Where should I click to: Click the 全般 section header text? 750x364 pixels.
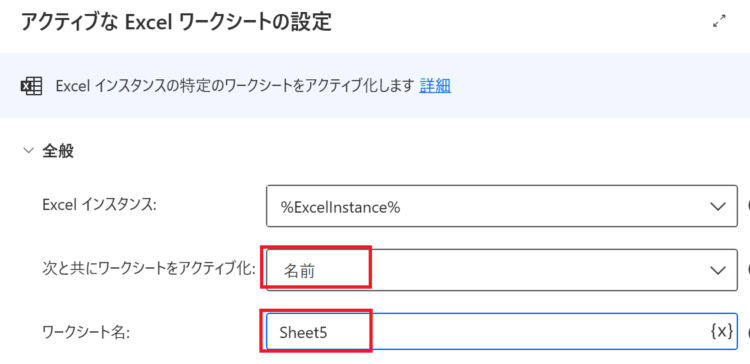pos(58,151)
